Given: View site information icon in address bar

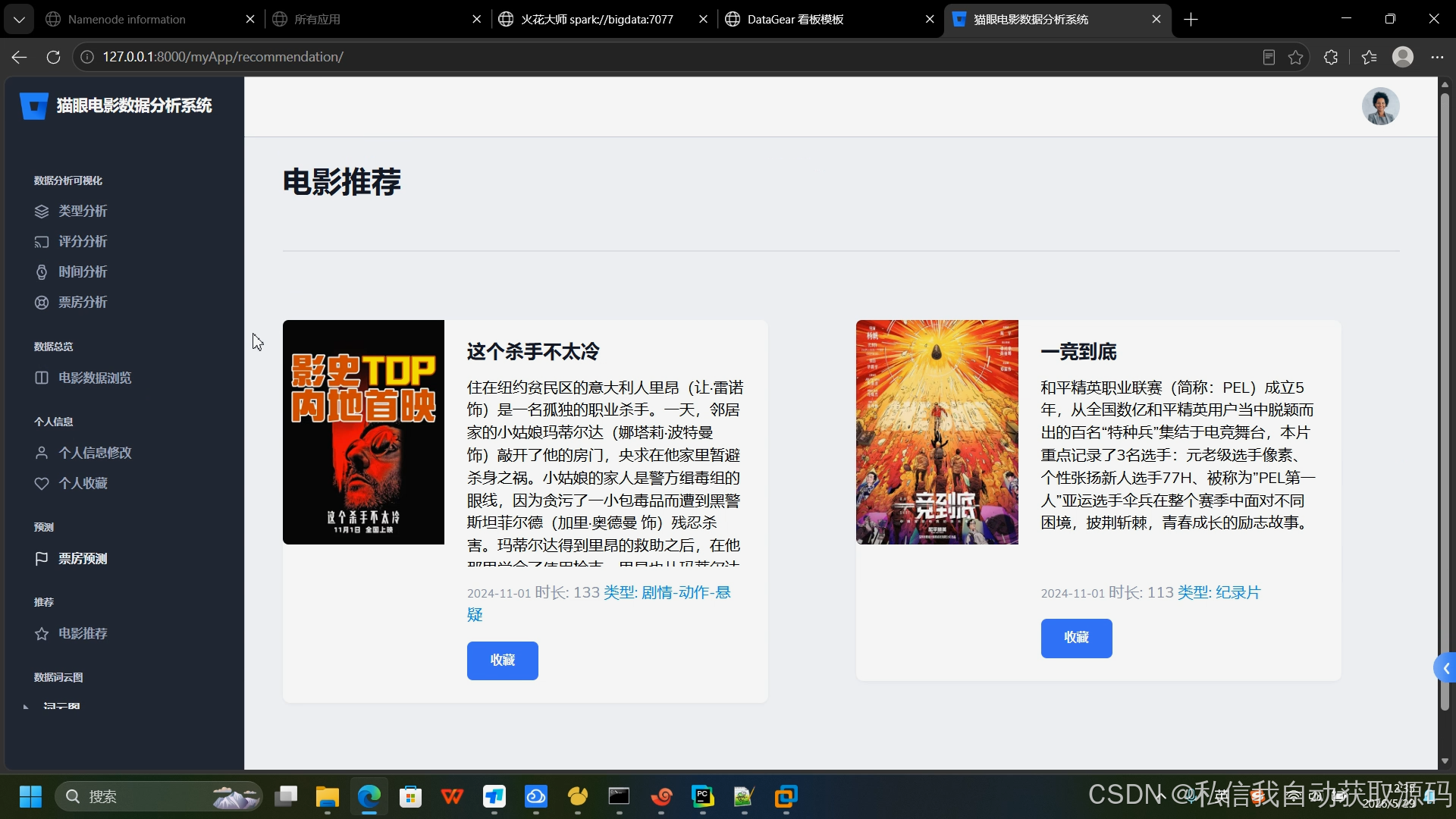Looking at the screenshot, I should click(x=87, y=57).
